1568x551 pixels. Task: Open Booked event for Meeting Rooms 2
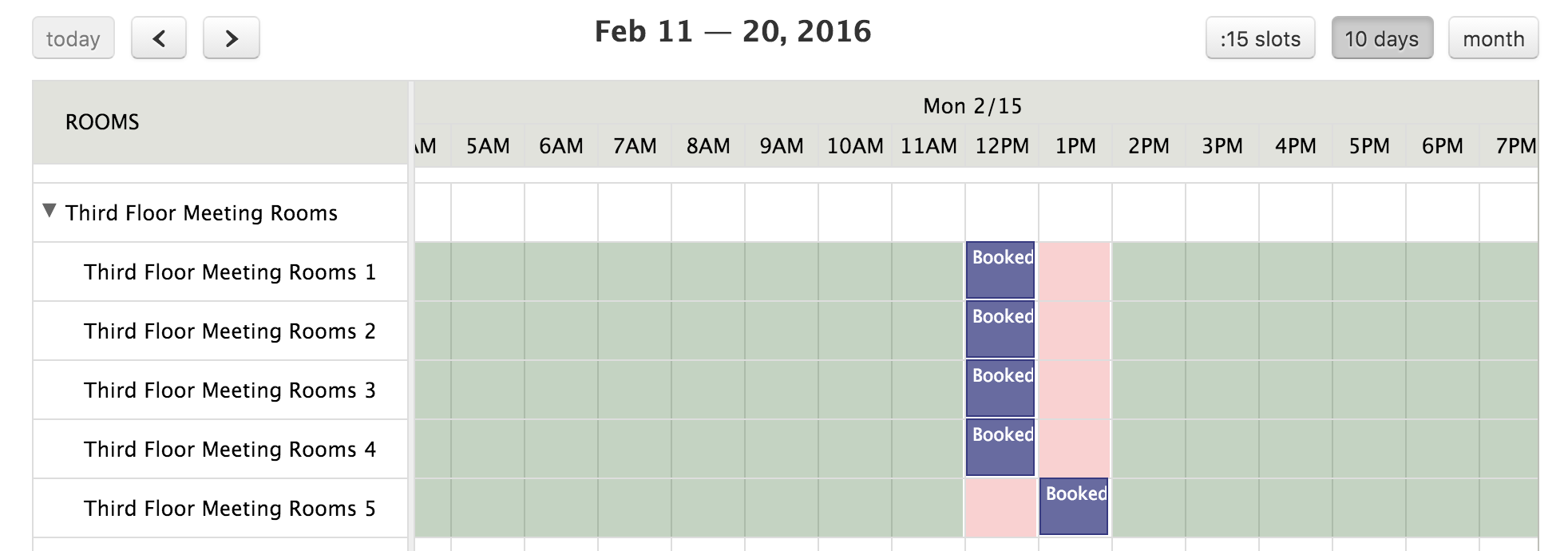click(1000, 329)
